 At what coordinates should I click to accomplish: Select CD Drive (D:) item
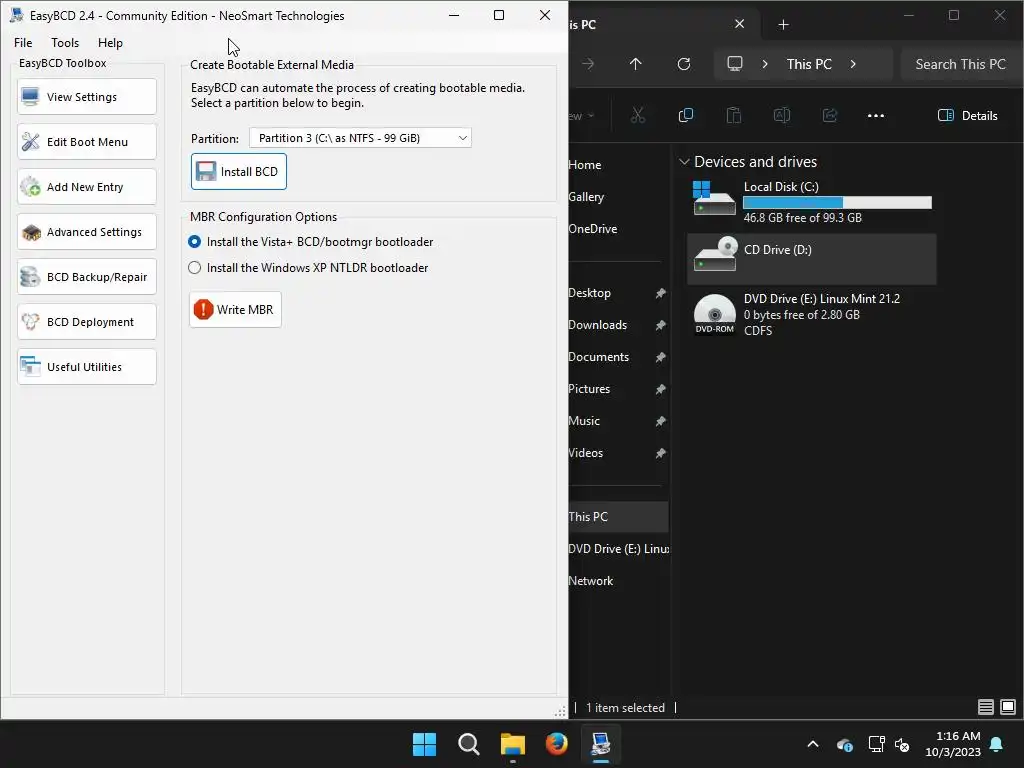coord(812,259)
